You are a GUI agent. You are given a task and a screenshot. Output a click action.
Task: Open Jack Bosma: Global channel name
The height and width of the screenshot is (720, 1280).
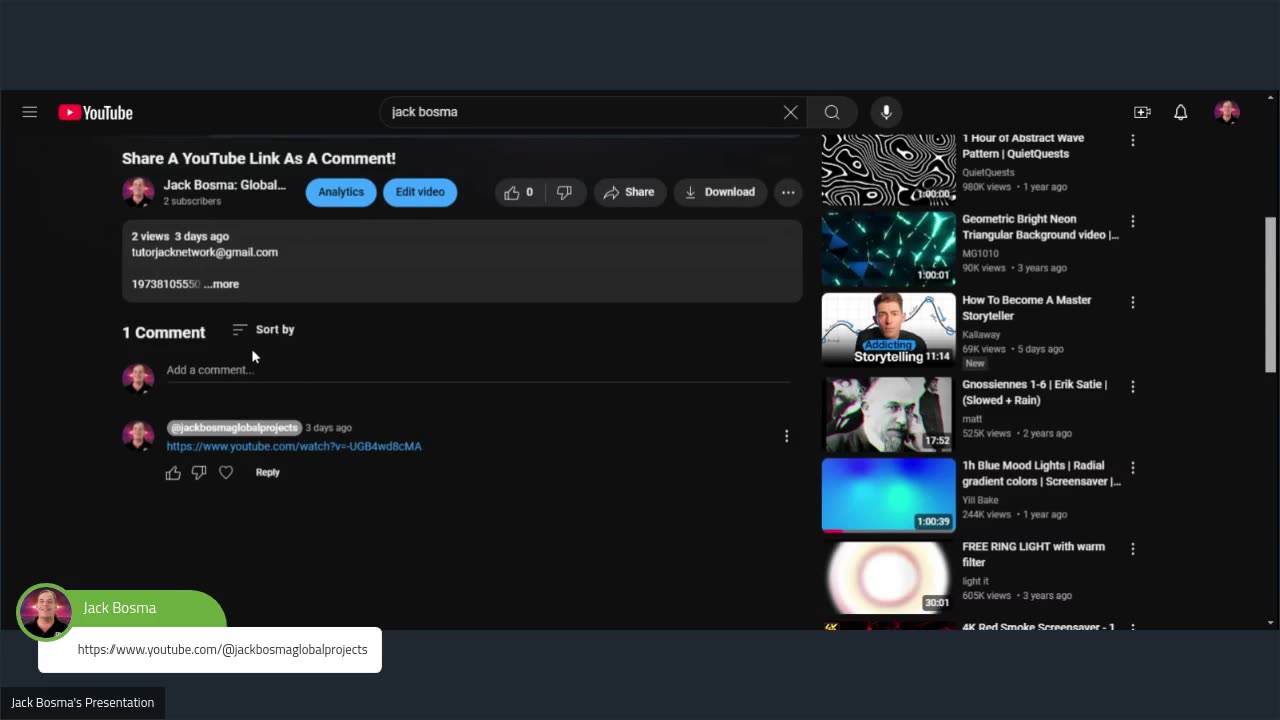pos(225,185)
